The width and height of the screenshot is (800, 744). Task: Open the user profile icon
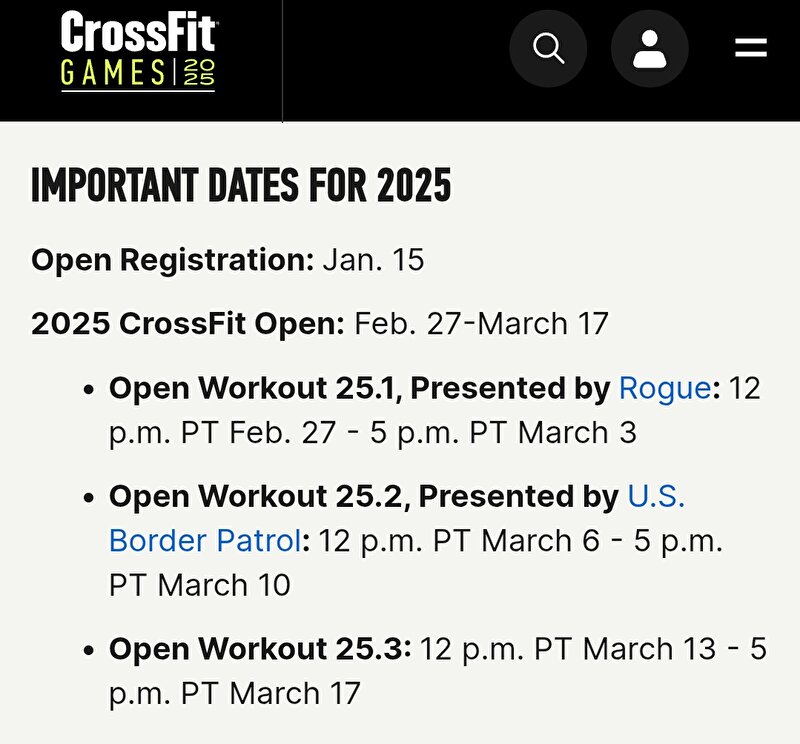pos(649,48)
